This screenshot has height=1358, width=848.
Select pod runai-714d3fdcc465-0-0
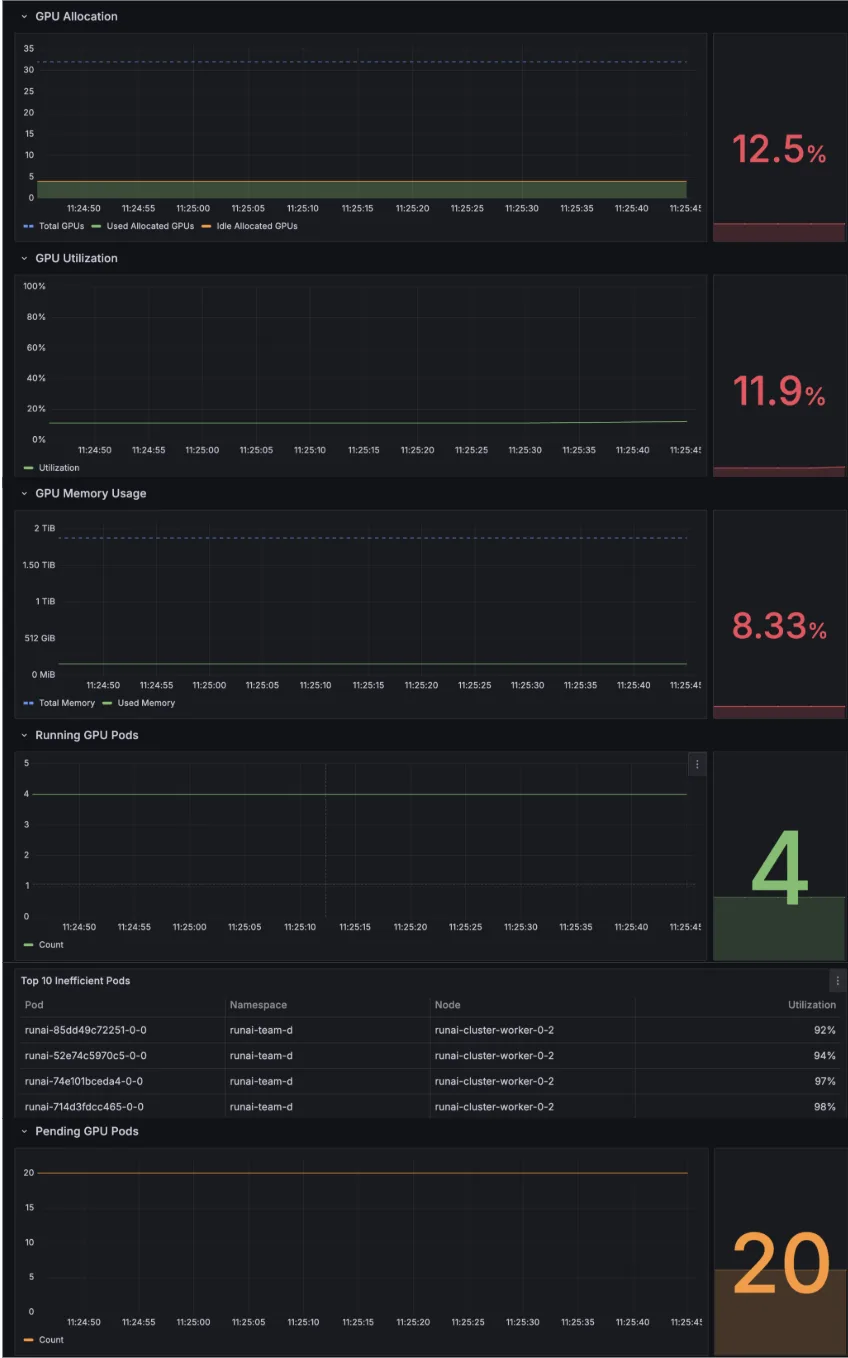[84, 1106]
